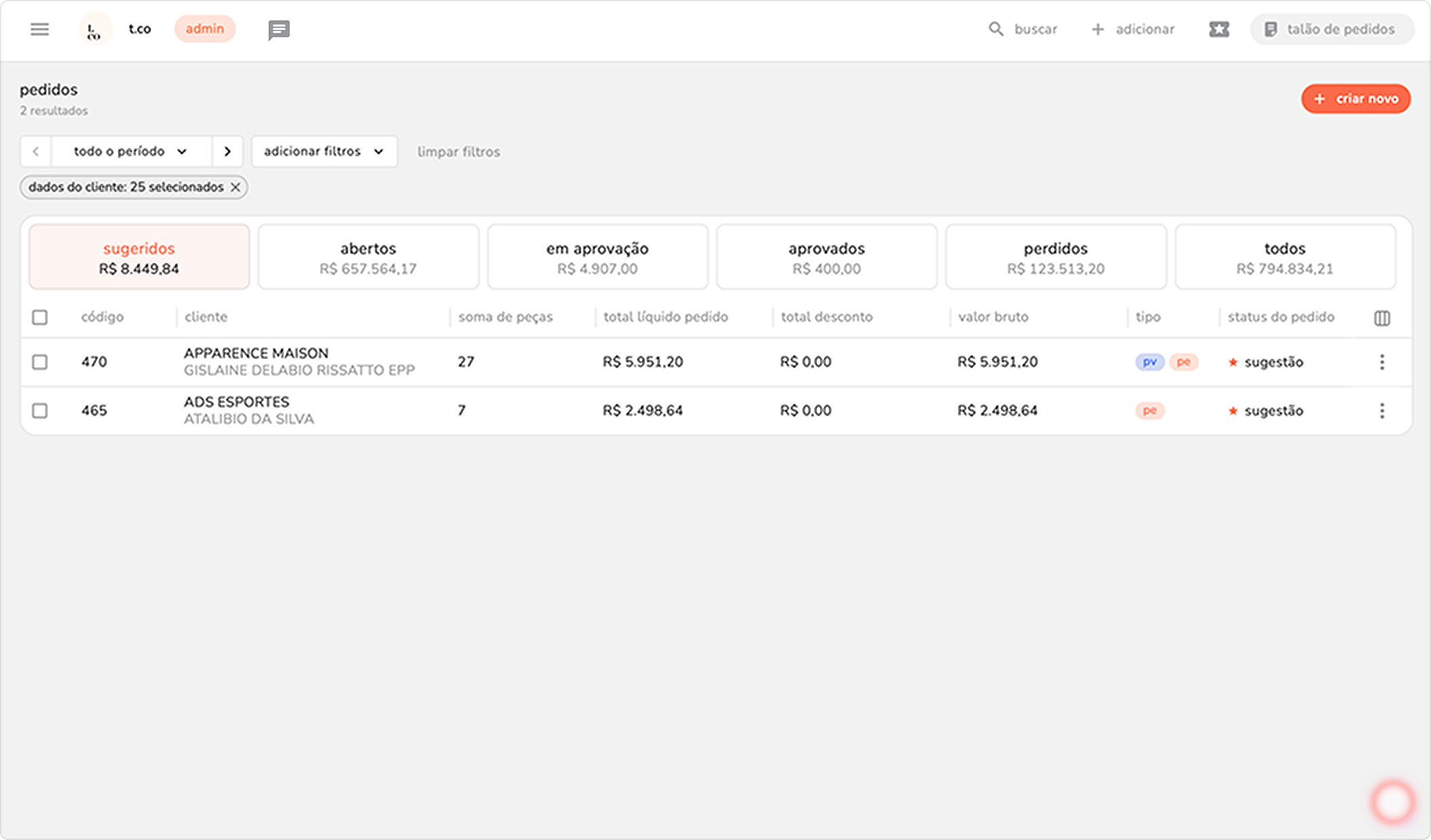The image size is (1431, 840).
Task: Switch to the abertos tab
Action: click(x=368, y=257)
